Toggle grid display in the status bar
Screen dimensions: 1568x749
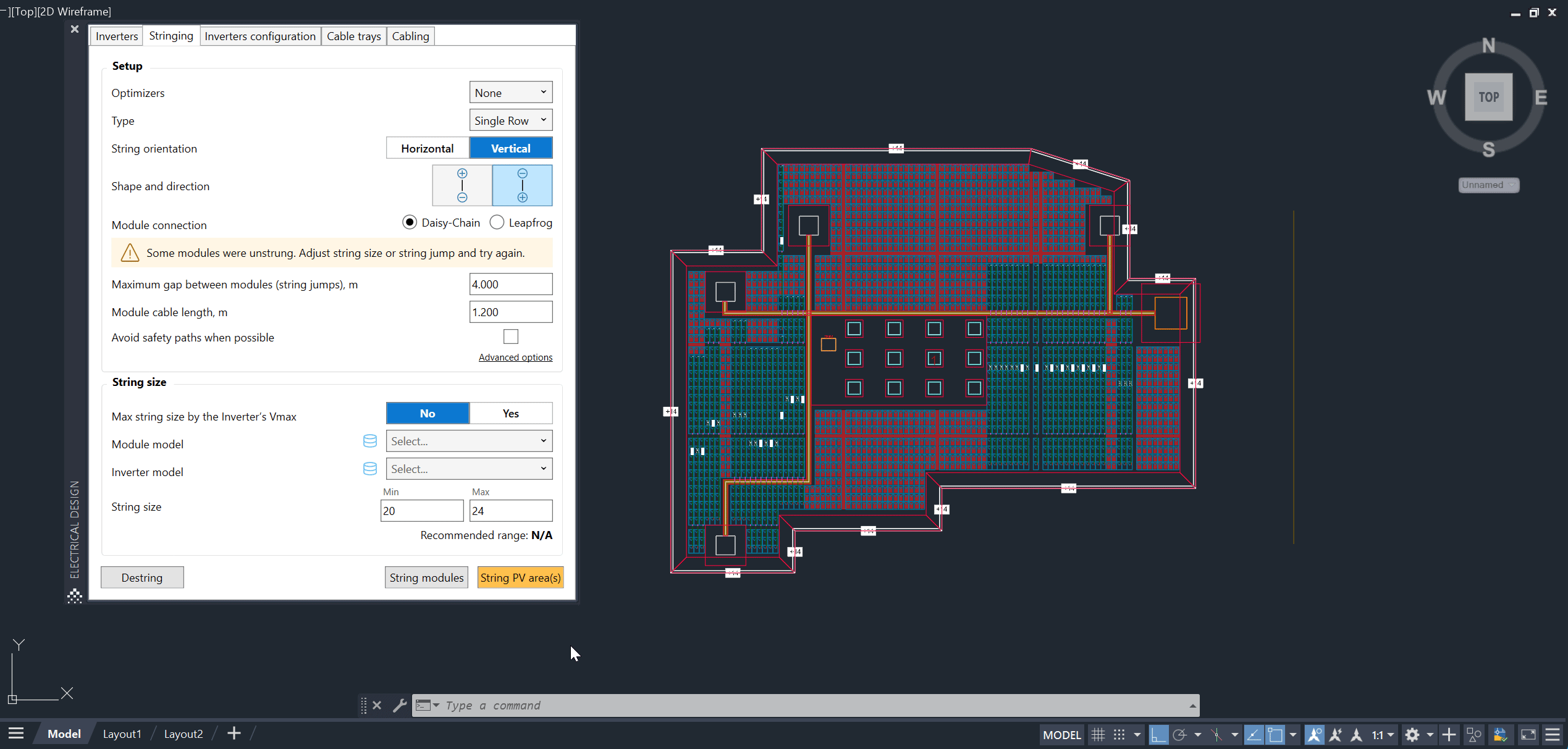click(1098, 735)
